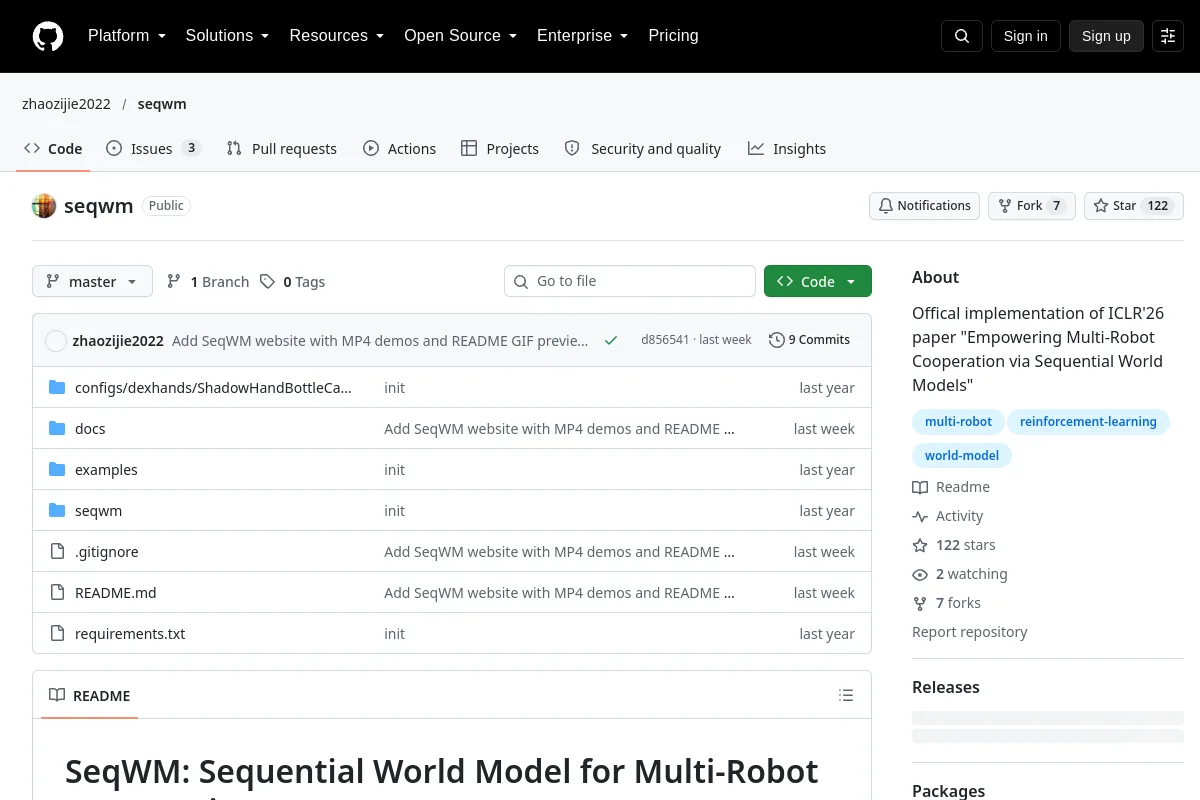Open the Security and quality tab
This screenshot has width=1200, height=800.
[643, 148]
